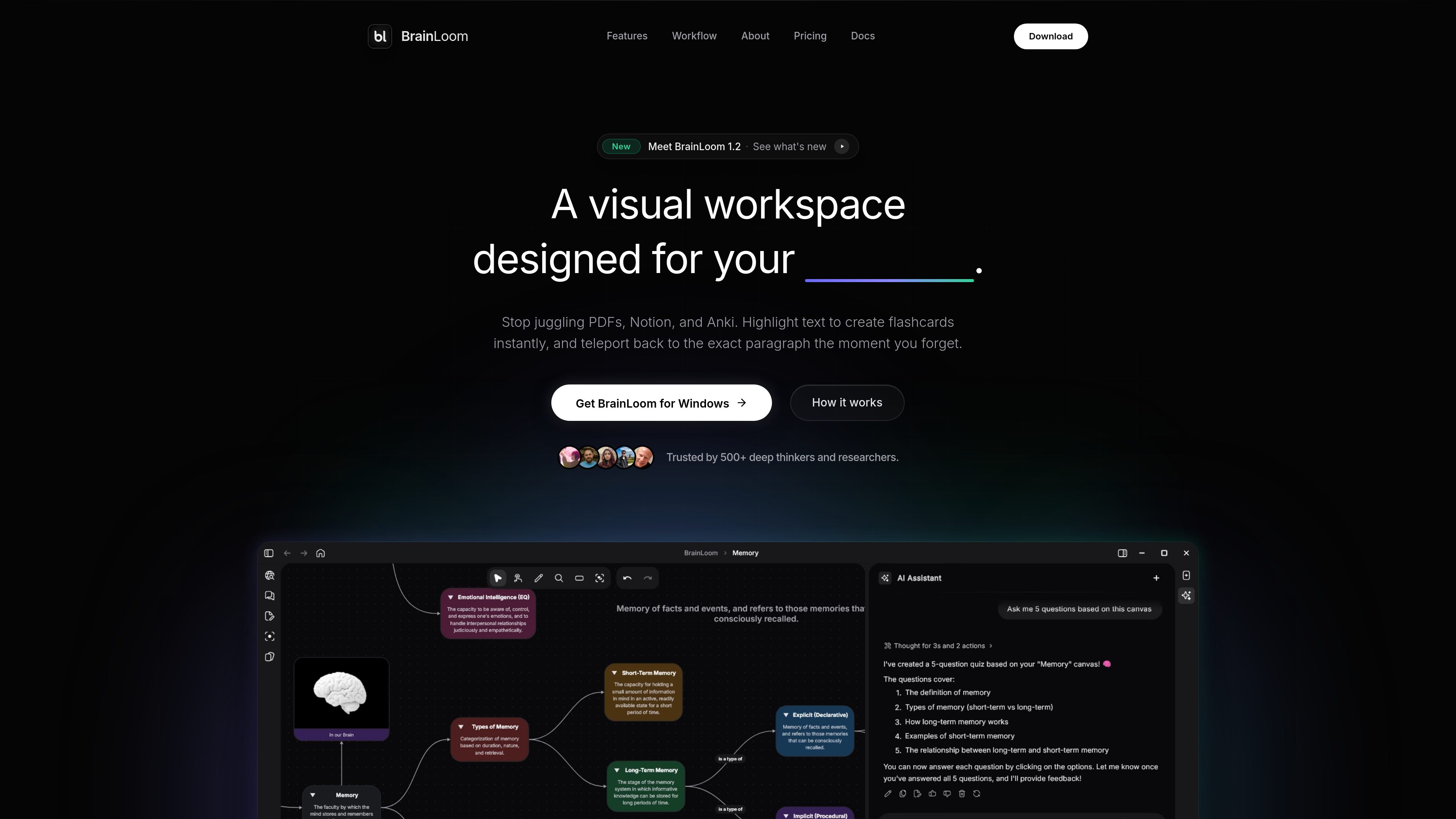Thumbs down the AI response

(947, 794)
